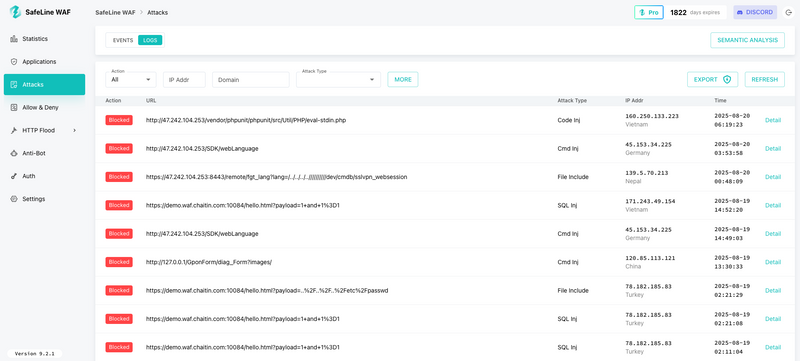The width and height of the screenshot is (800, 361).
Task: Open the Action filter dropdown
Action: (x=131, y=80)
